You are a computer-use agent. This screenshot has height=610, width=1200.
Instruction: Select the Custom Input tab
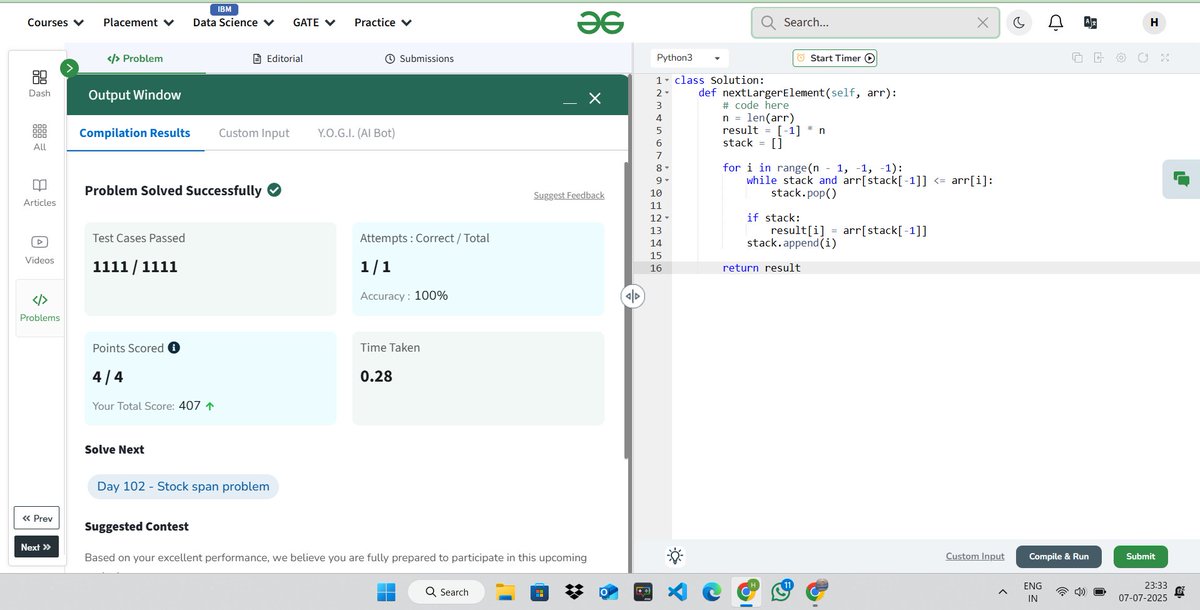[x=254, y=132]
